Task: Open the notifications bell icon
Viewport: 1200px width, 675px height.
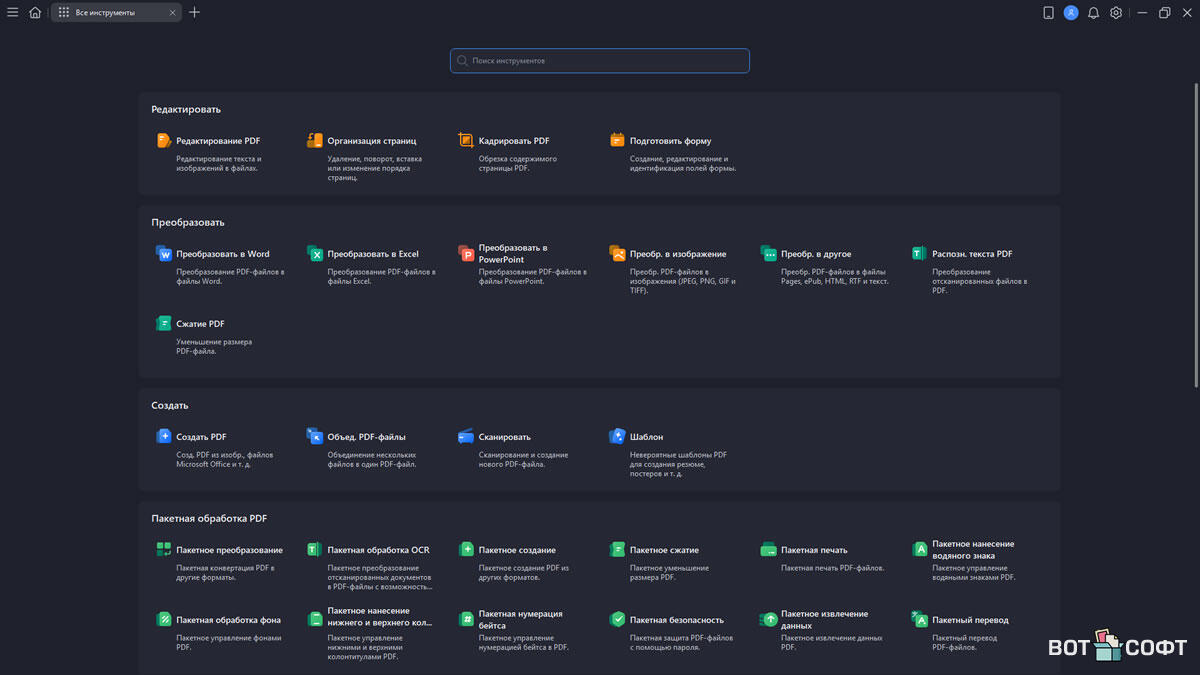Action: [1093, 13]
